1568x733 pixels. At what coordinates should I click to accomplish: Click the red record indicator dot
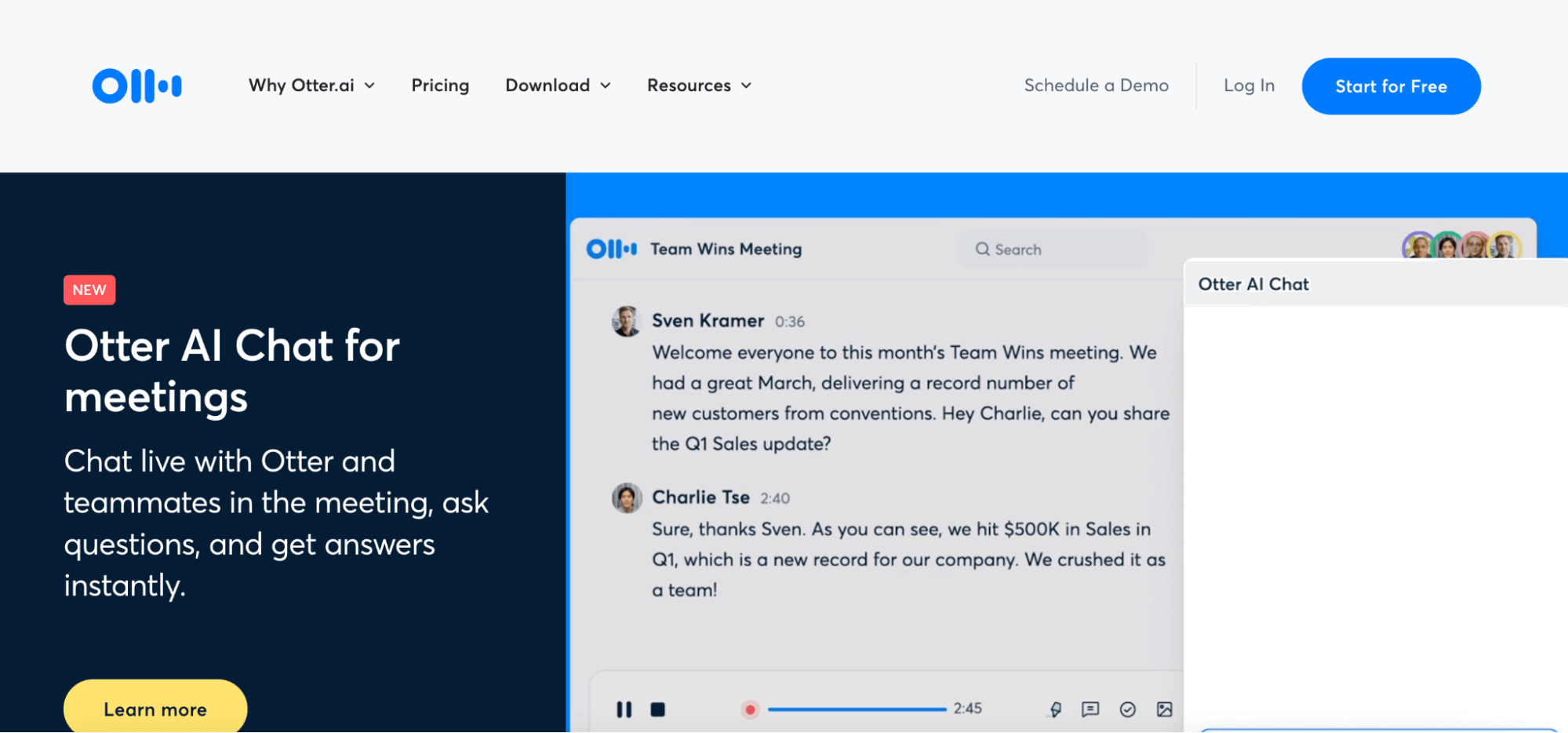[750, 709]
